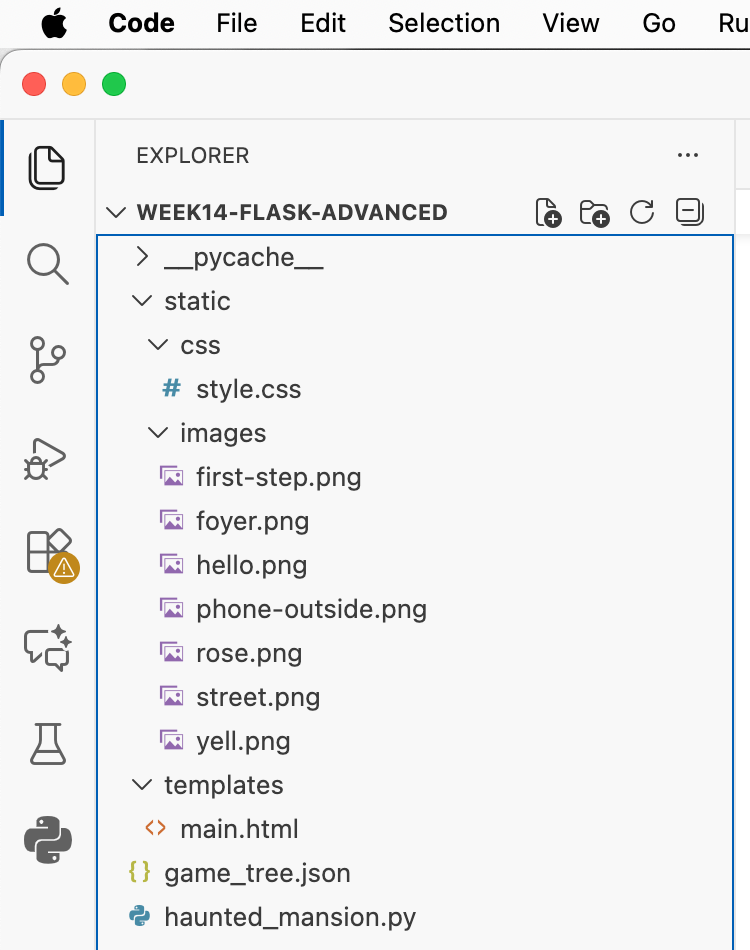The image size is (750, 950).
Task: Open the Selection menu in menu bar
Action: [x=444, y=23]
